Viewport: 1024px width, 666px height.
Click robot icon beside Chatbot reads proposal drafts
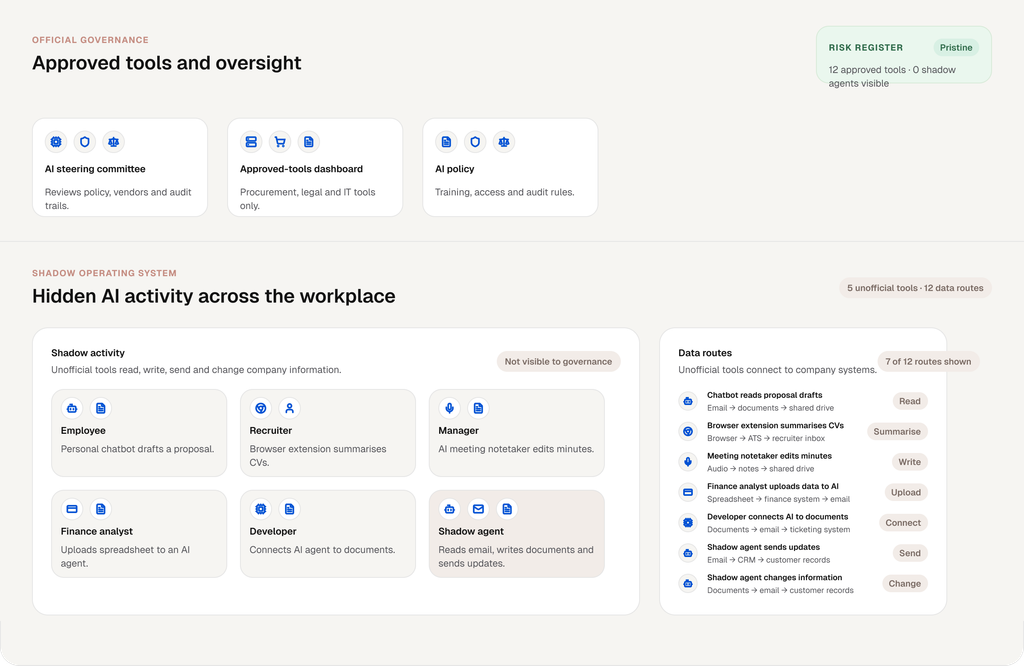(x=688, y=401)
